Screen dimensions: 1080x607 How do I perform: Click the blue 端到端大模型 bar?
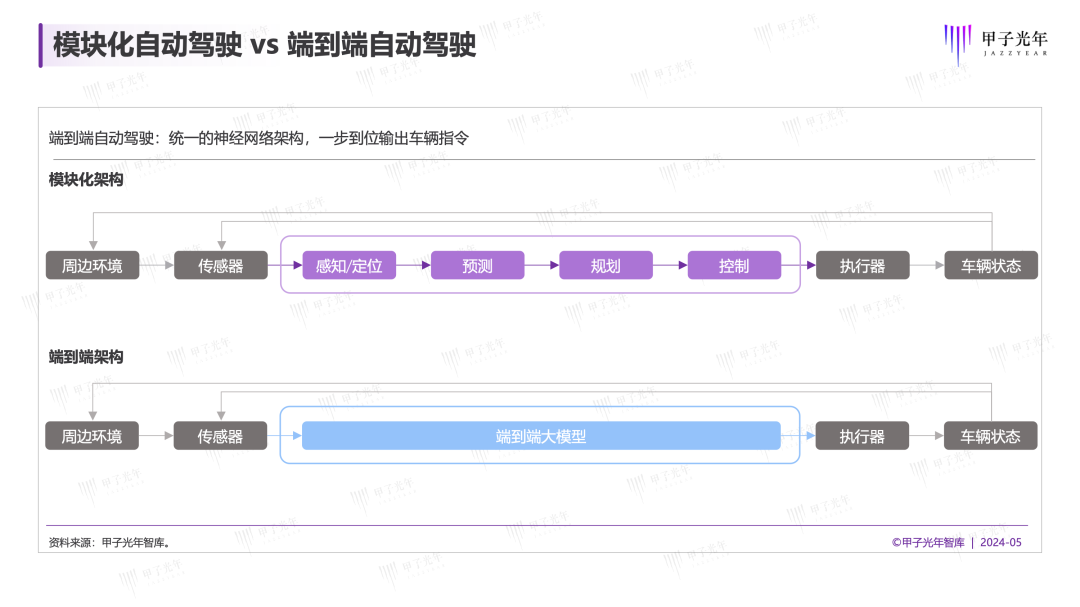tap(541, 436)
